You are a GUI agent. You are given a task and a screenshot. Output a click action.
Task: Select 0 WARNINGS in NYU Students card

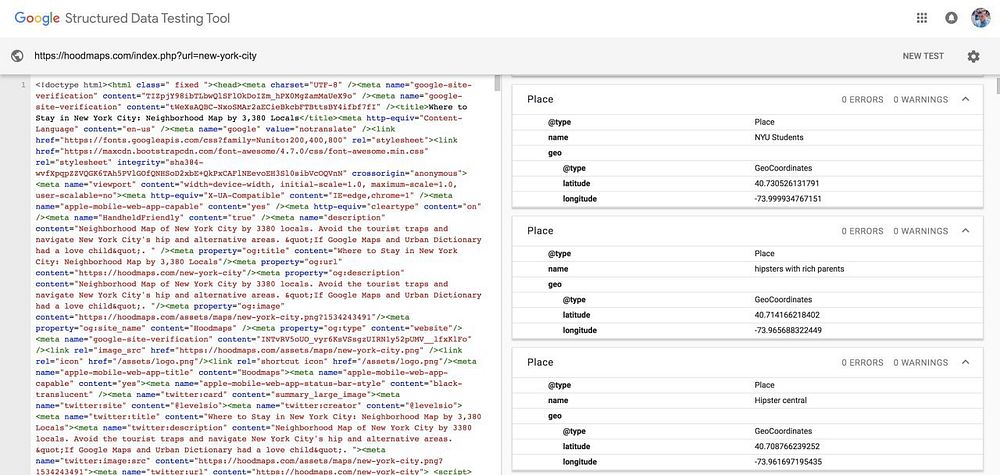920,99
